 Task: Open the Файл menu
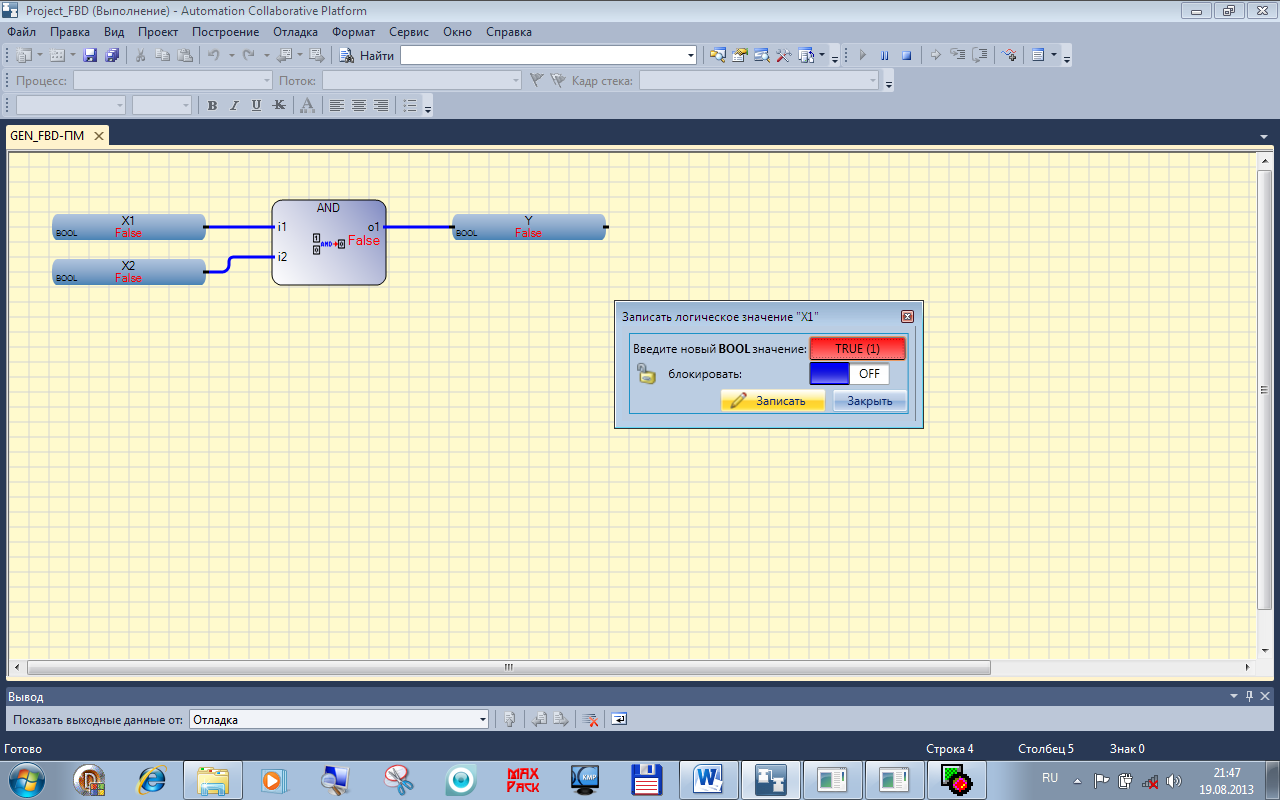[21, 32]
